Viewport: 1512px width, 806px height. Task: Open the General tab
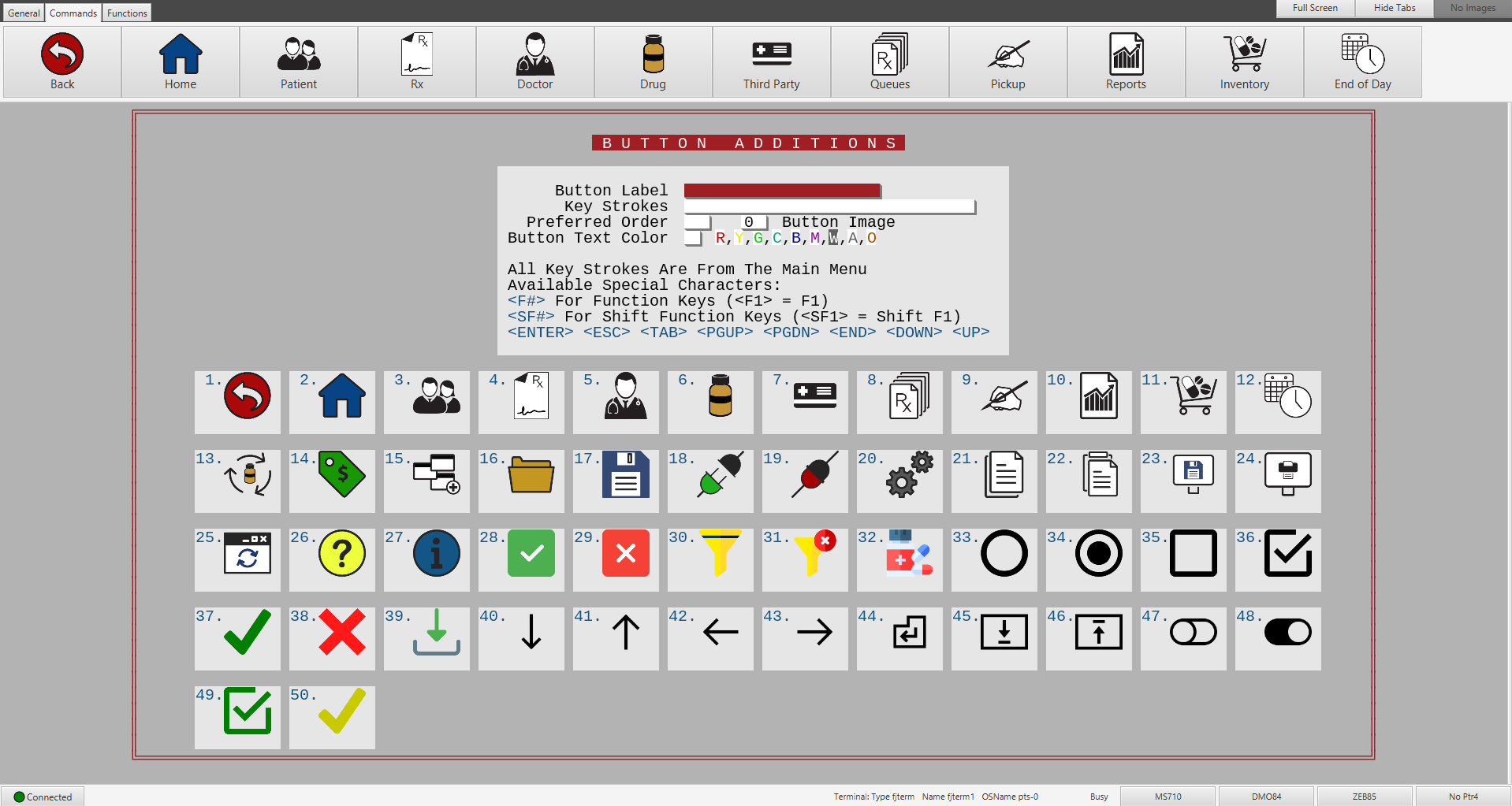pos(24,13)
